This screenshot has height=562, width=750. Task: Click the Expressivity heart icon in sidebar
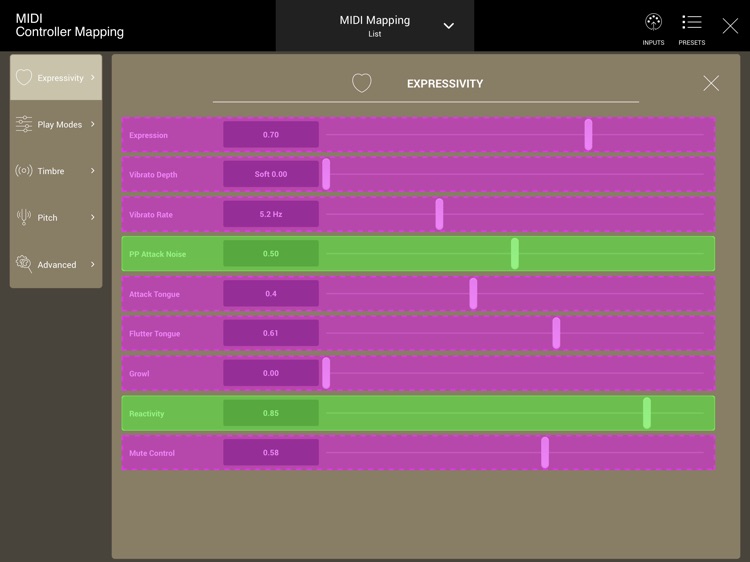[x=24, y=77]
